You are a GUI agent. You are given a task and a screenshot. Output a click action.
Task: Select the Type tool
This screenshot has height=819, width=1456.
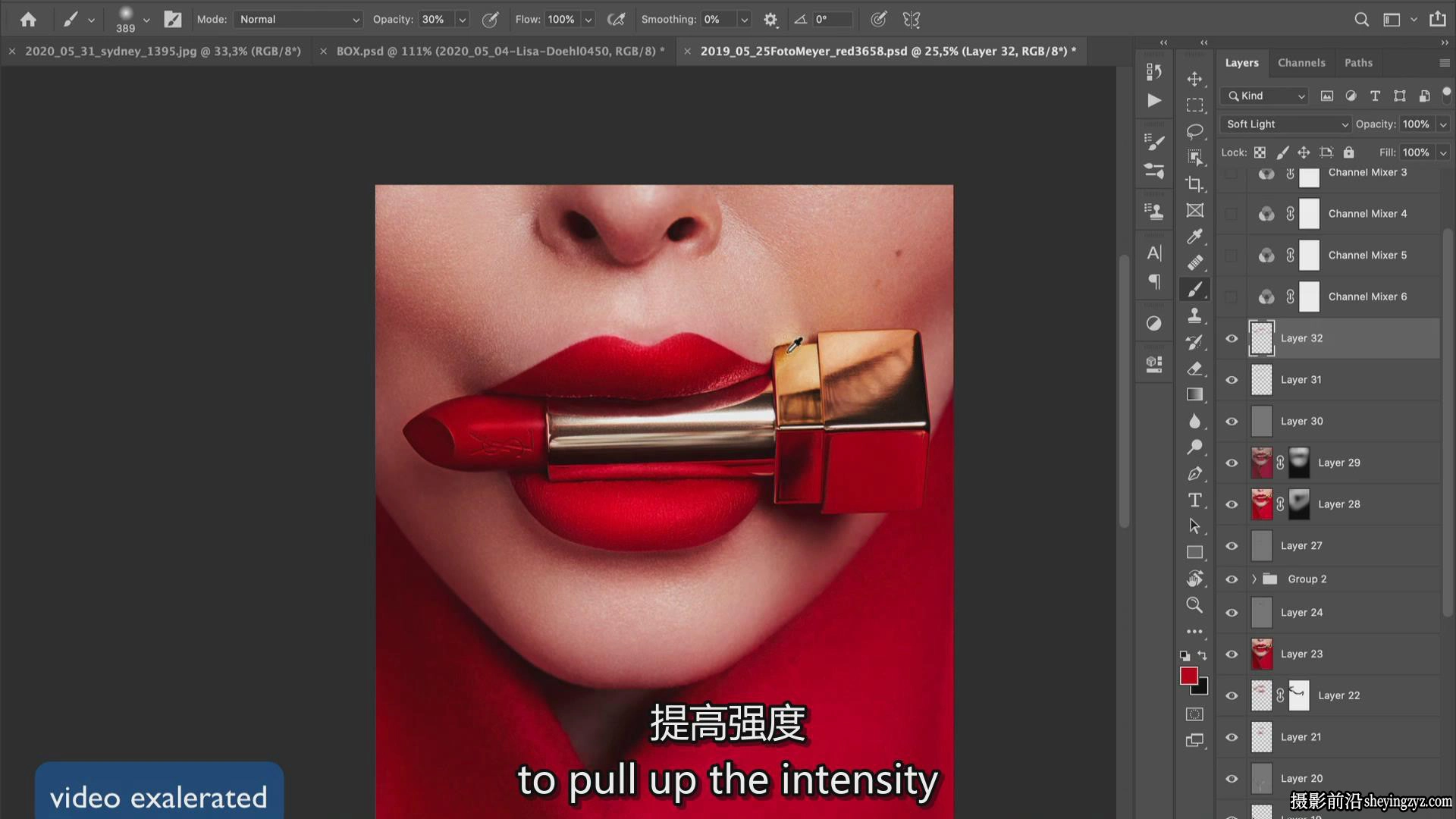coord(1194,500)
